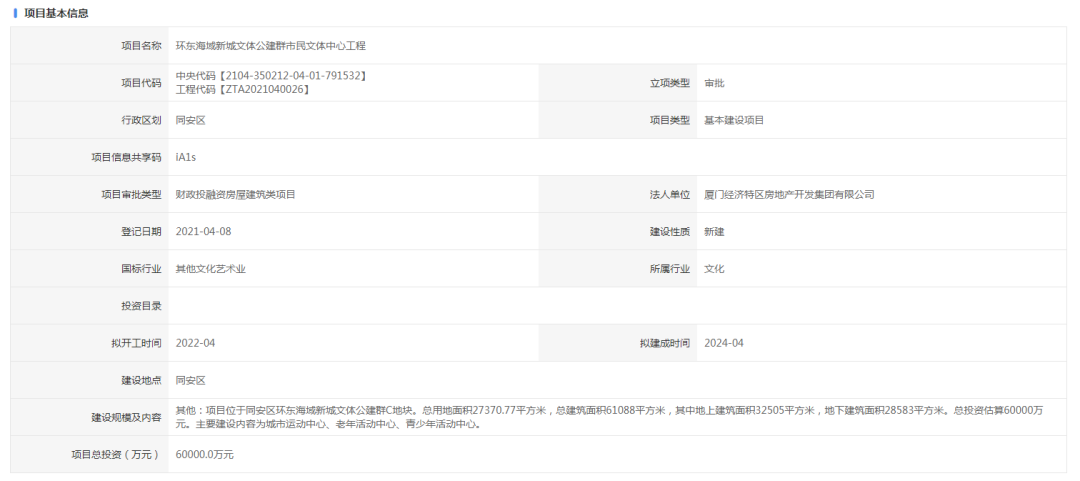Viewport: 1080px width, 481px height.
Task: Select the 项目类型 label
Action: coord(669,120)
